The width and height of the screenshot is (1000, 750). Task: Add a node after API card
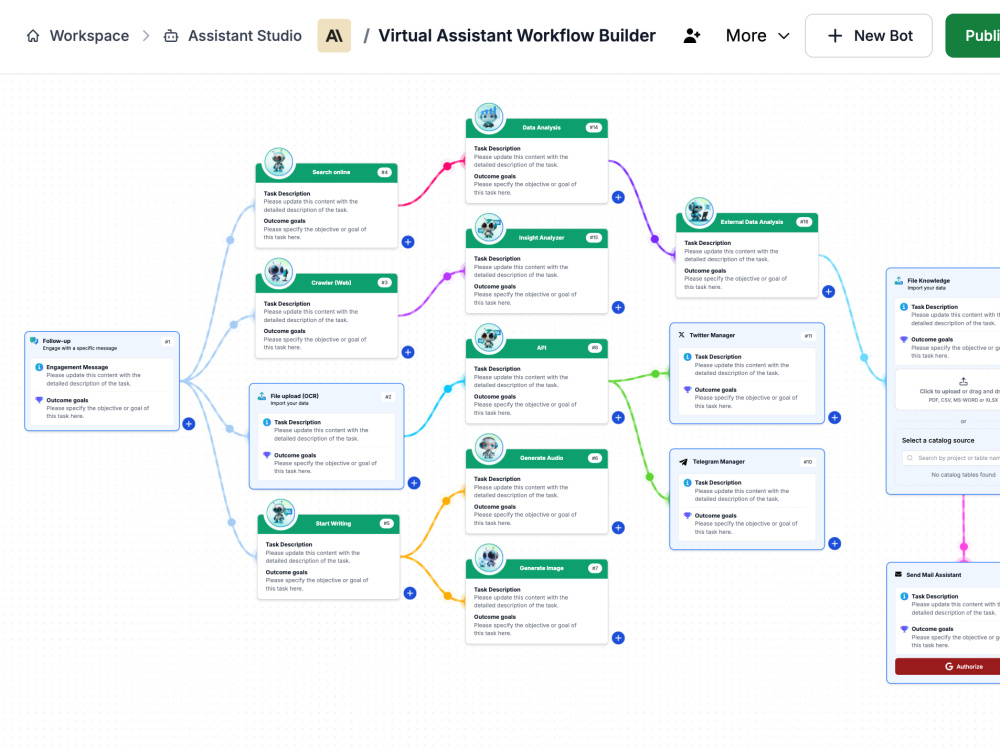(618, 418)
